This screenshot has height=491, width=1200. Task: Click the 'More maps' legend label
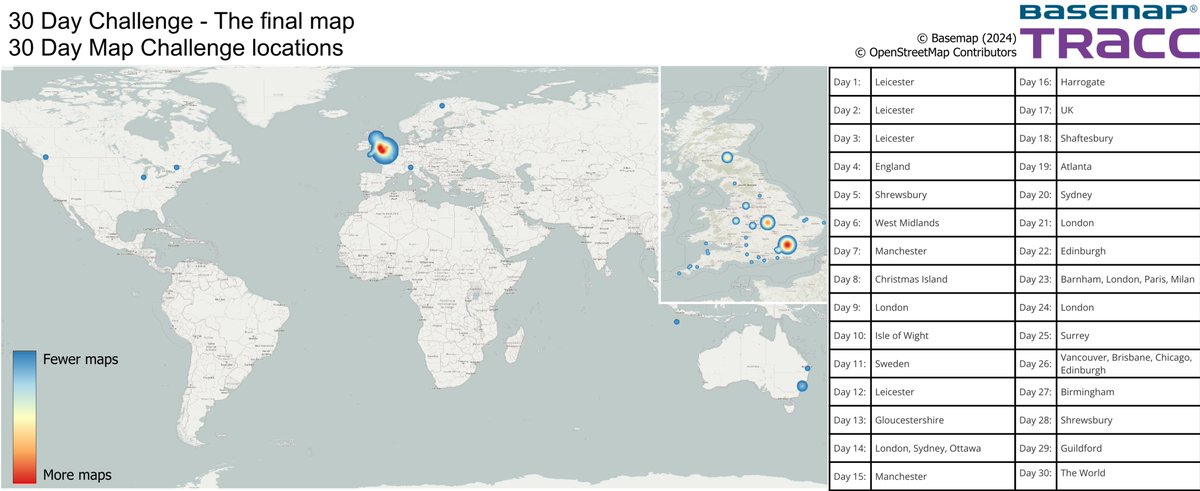click(77, 474)
